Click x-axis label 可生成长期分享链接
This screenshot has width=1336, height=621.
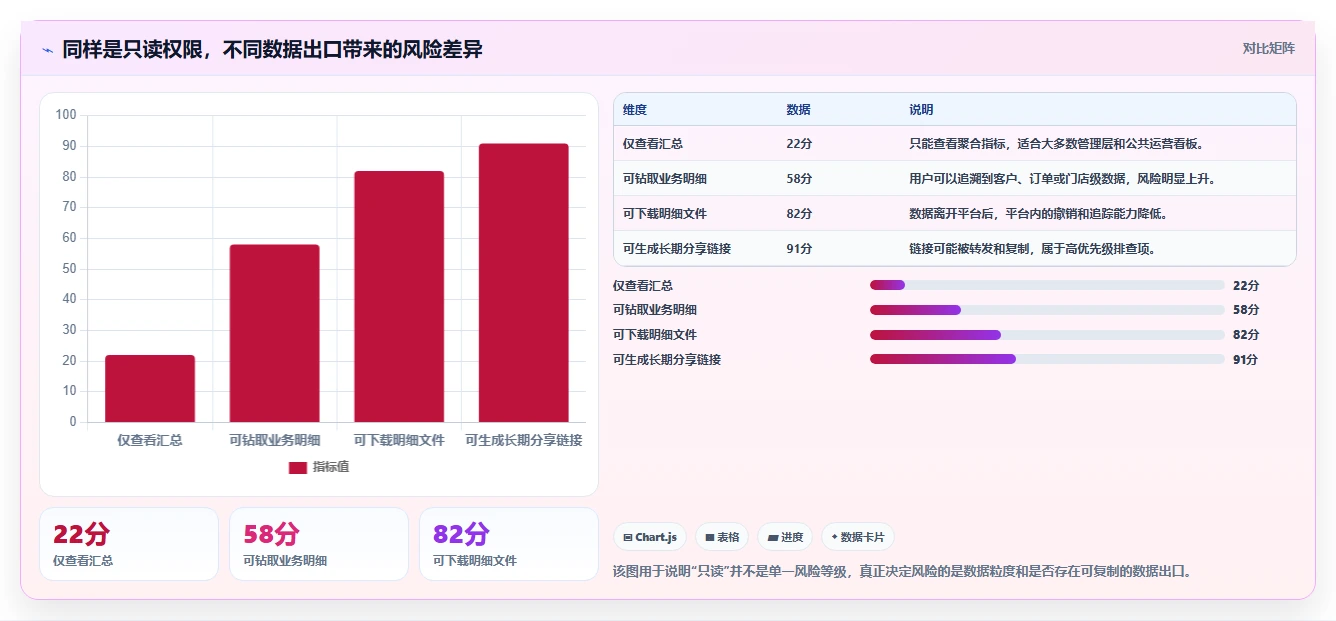(524, 440)
